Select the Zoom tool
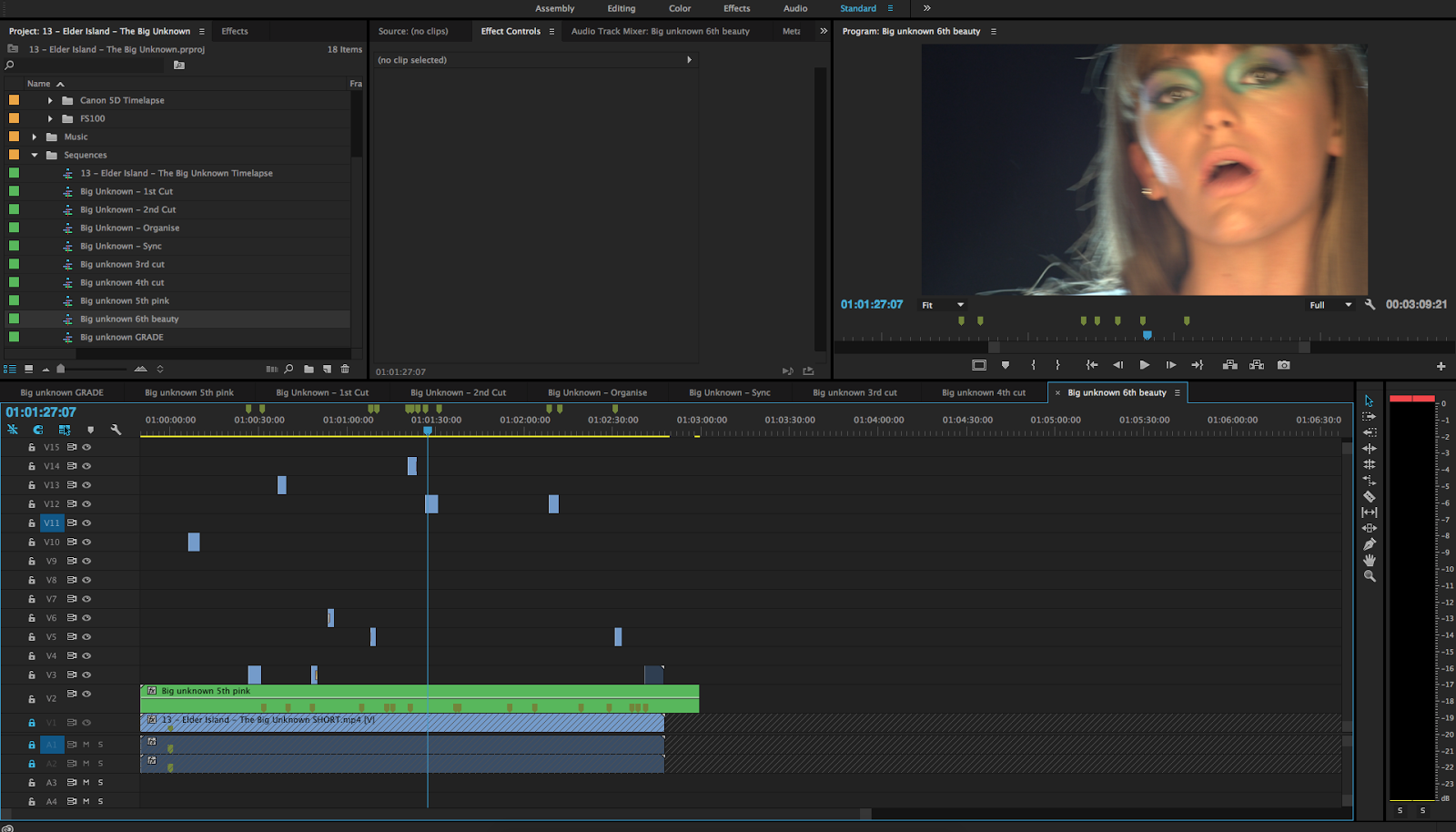Screen dimensions: 1456x832 [1369, 576]
